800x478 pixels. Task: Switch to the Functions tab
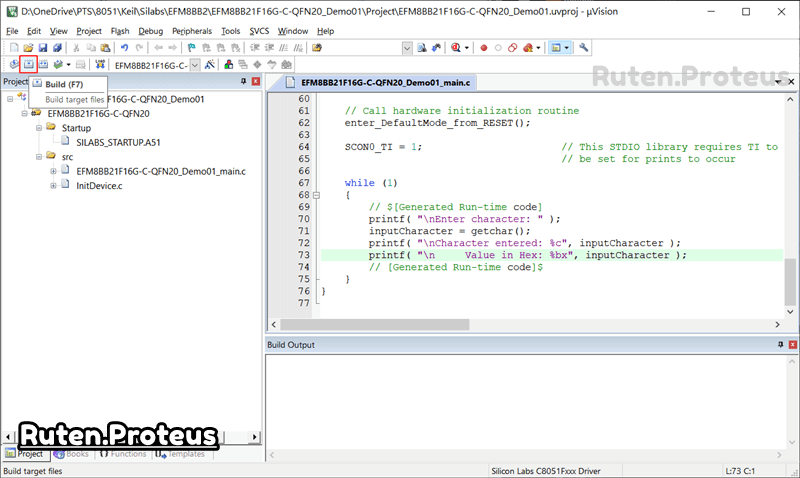pos(123,454)
